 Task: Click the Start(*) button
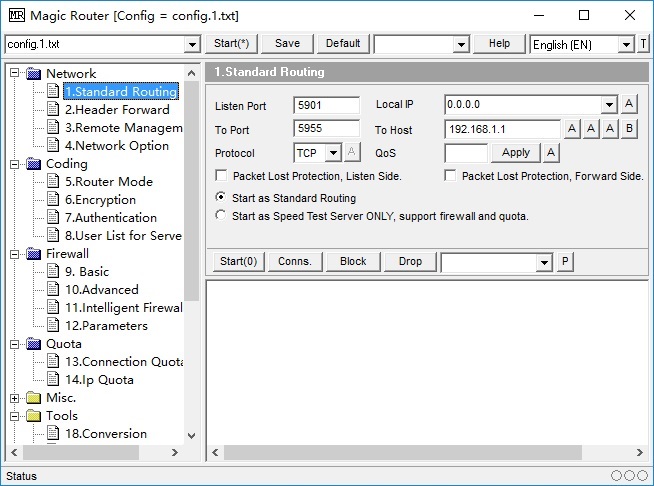pyautogui.click(x=231, y=43)
